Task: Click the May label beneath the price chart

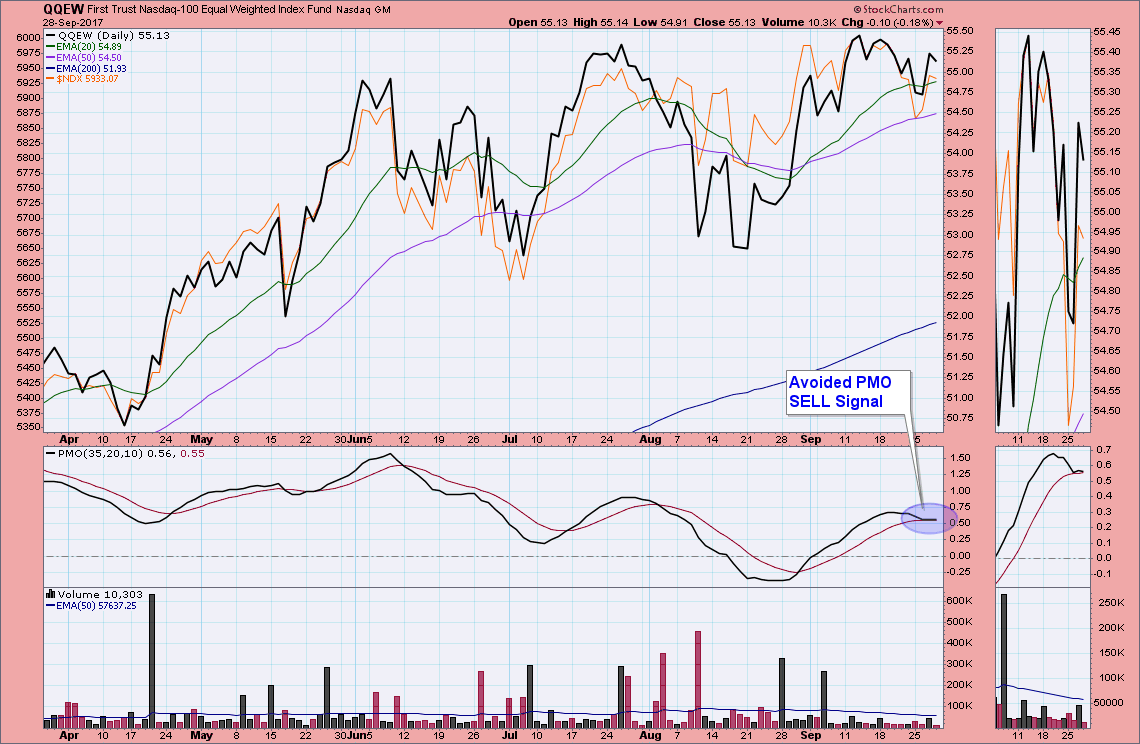Action: 201,439
